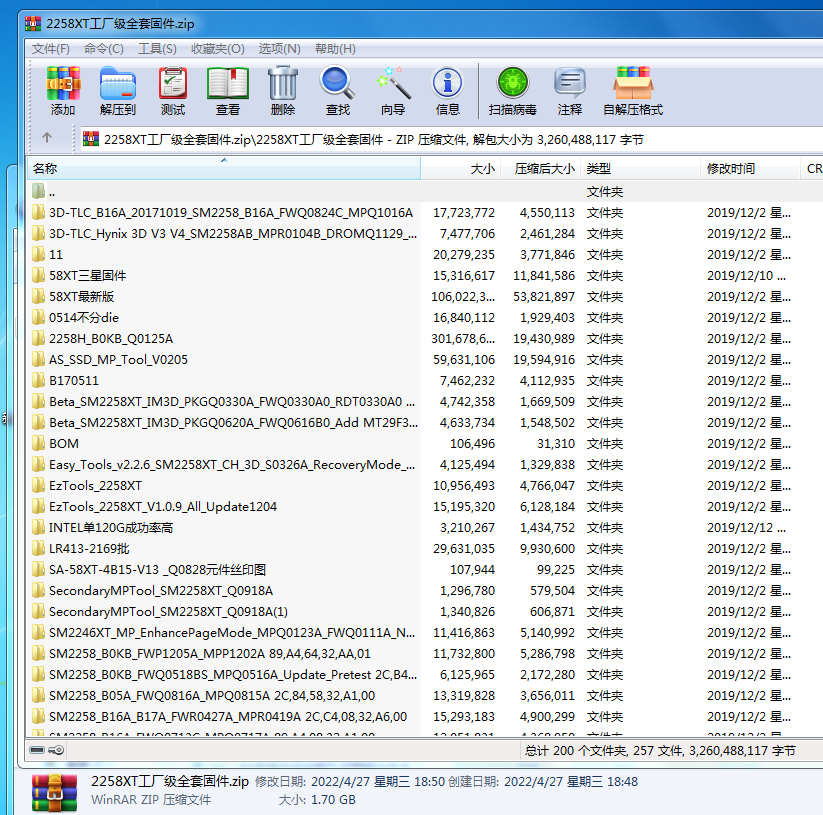The height and width of the screenshot is (815, 823).
Task: Click the Test (测试) archive icon
Action: click(x=173, y=90)
